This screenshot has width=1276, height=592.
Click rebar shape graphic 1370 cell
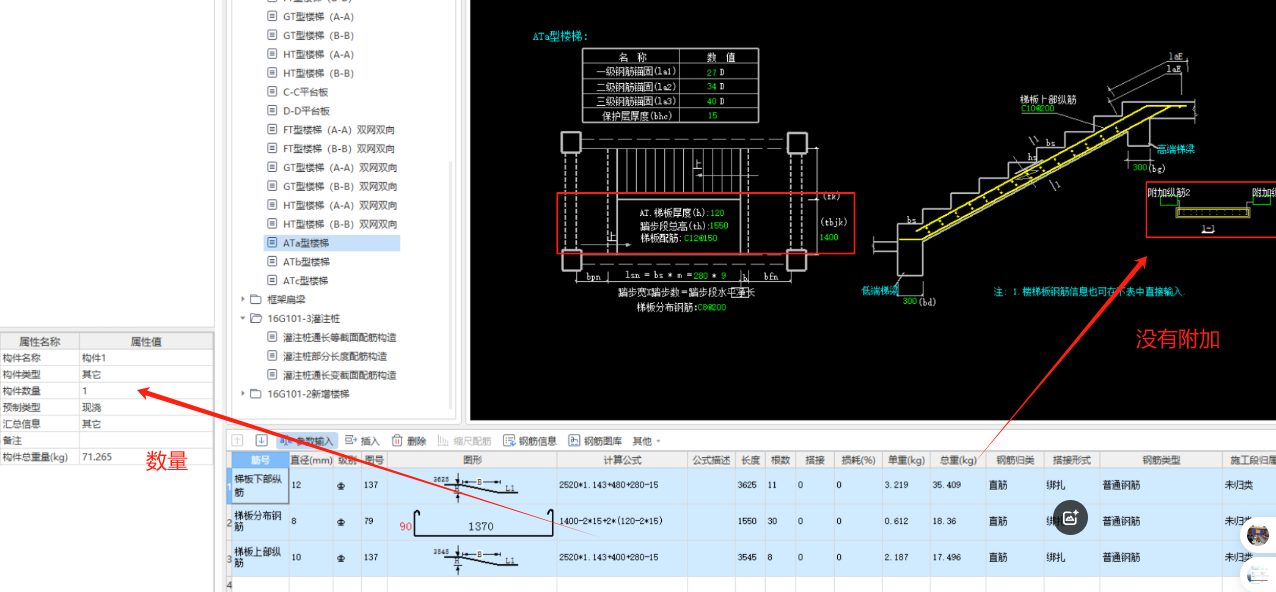tap(472, 521)
